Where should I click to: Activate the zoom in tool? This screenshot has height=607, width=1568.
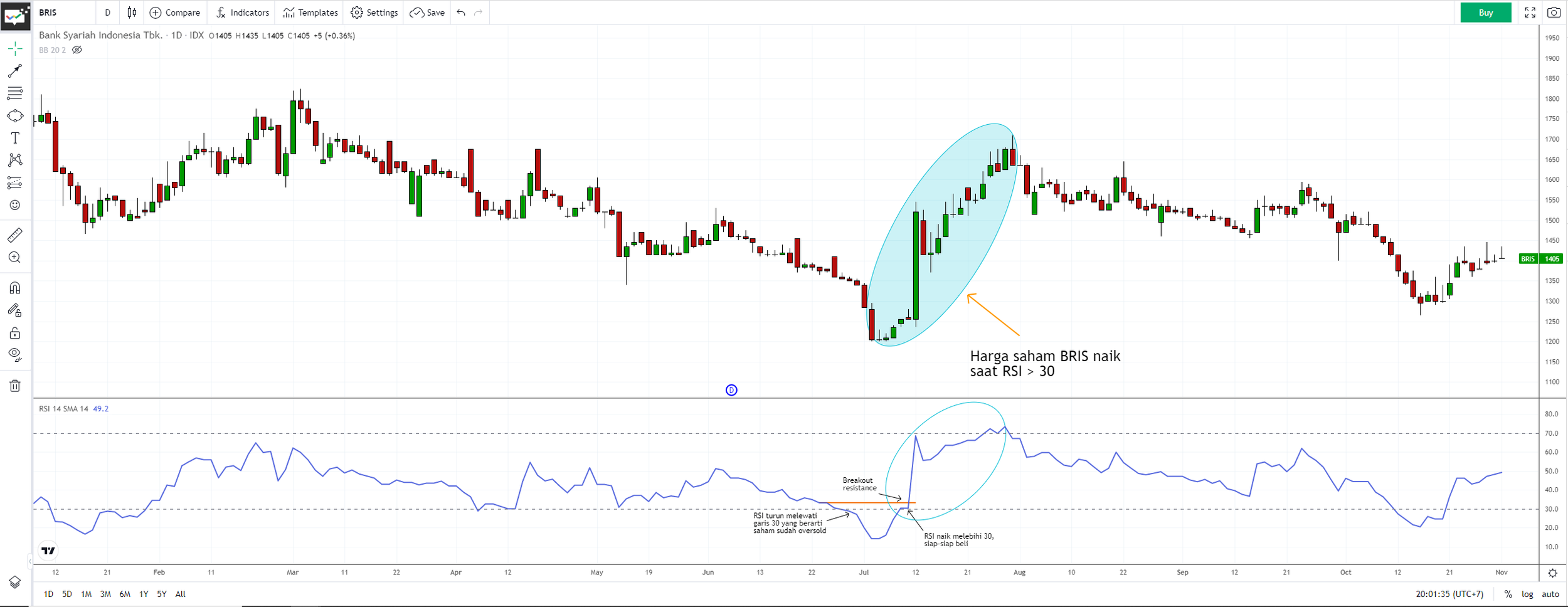coord(15,258)
